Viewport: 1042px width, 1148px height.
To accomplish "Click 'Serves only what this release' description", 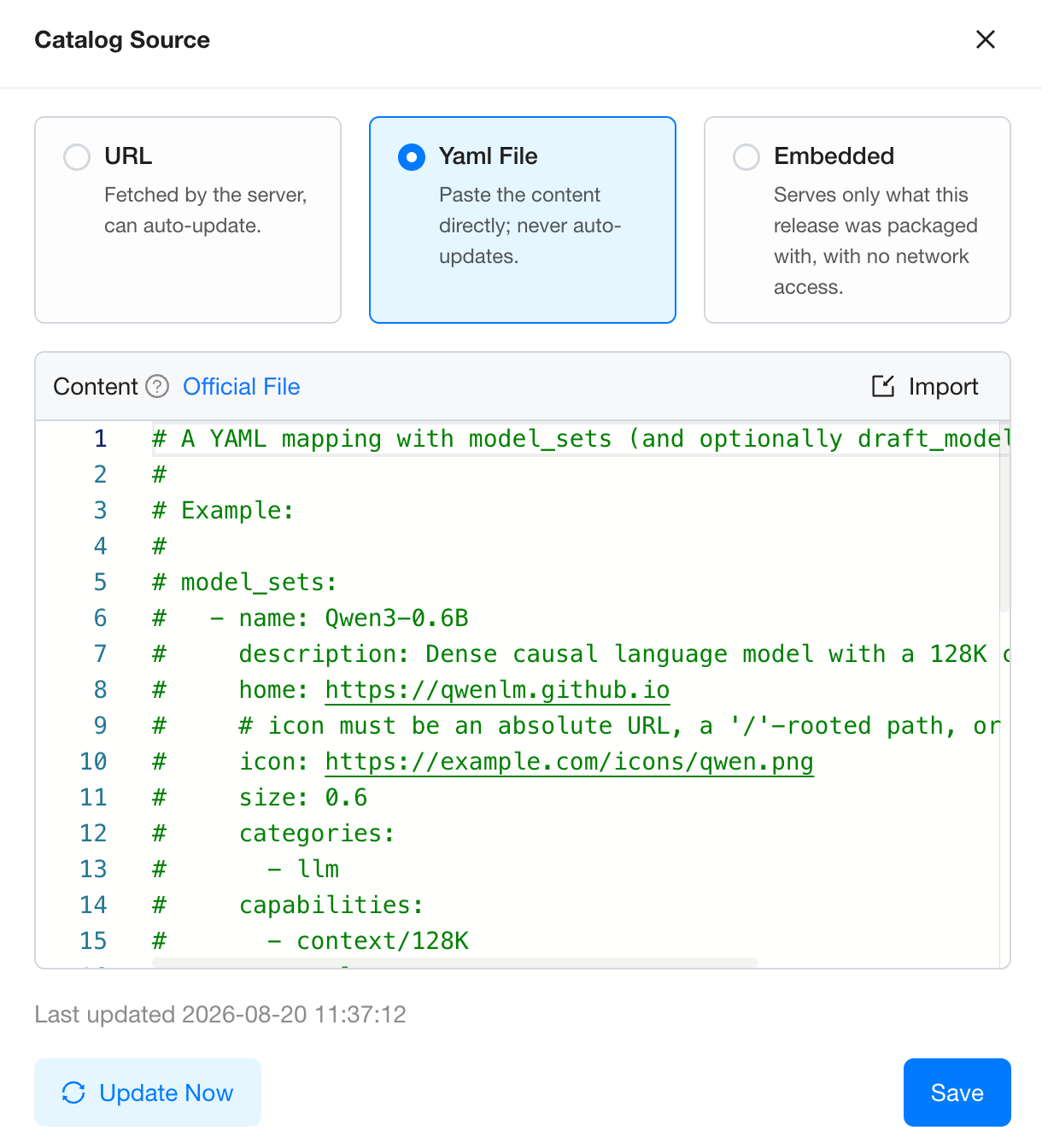I will [x=875, y=241].
